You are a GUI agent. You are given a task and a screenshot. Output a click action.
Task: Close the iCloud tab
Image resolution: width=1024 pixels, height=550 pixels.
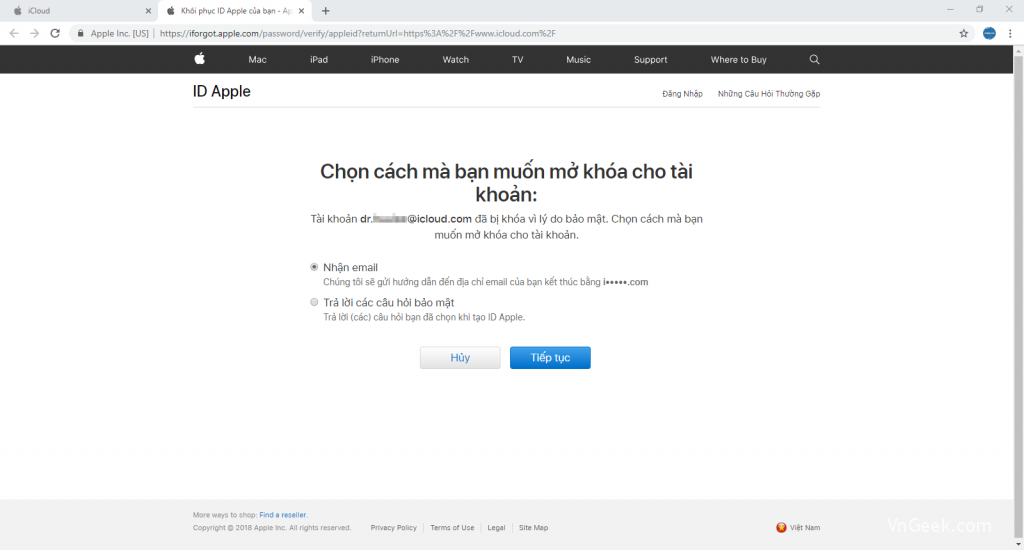pos(148,11)
